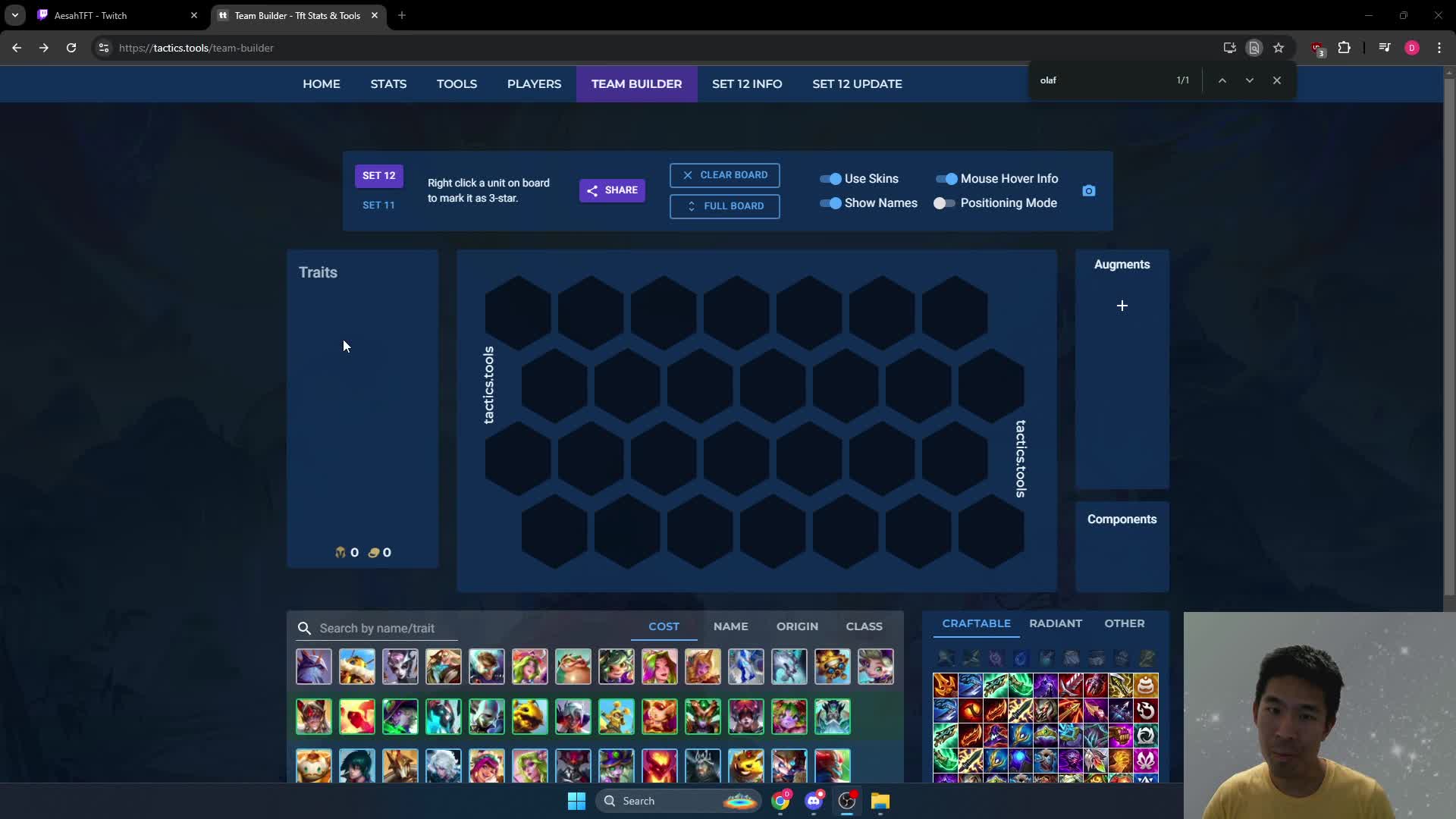Screen dimensions: 1456x819
Task: Sort champions by NAME tab
Action: point(731,626)
